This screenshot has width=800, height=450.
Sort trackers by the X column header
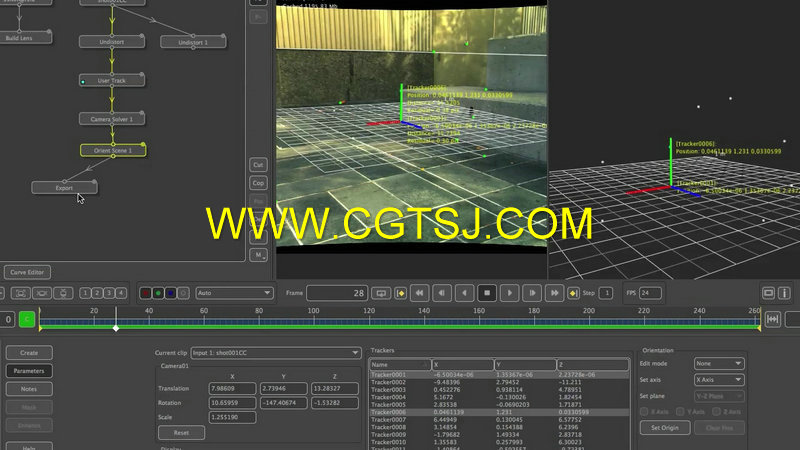pos(463,365)
